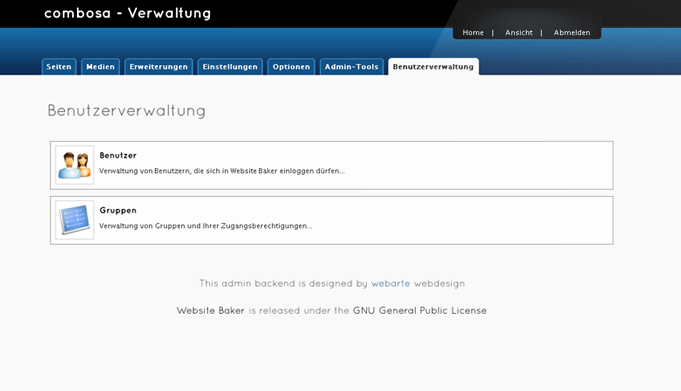Click the Benutzerverwaltung page heading
The height and width of the screenshot is (391, 681).
126,111
